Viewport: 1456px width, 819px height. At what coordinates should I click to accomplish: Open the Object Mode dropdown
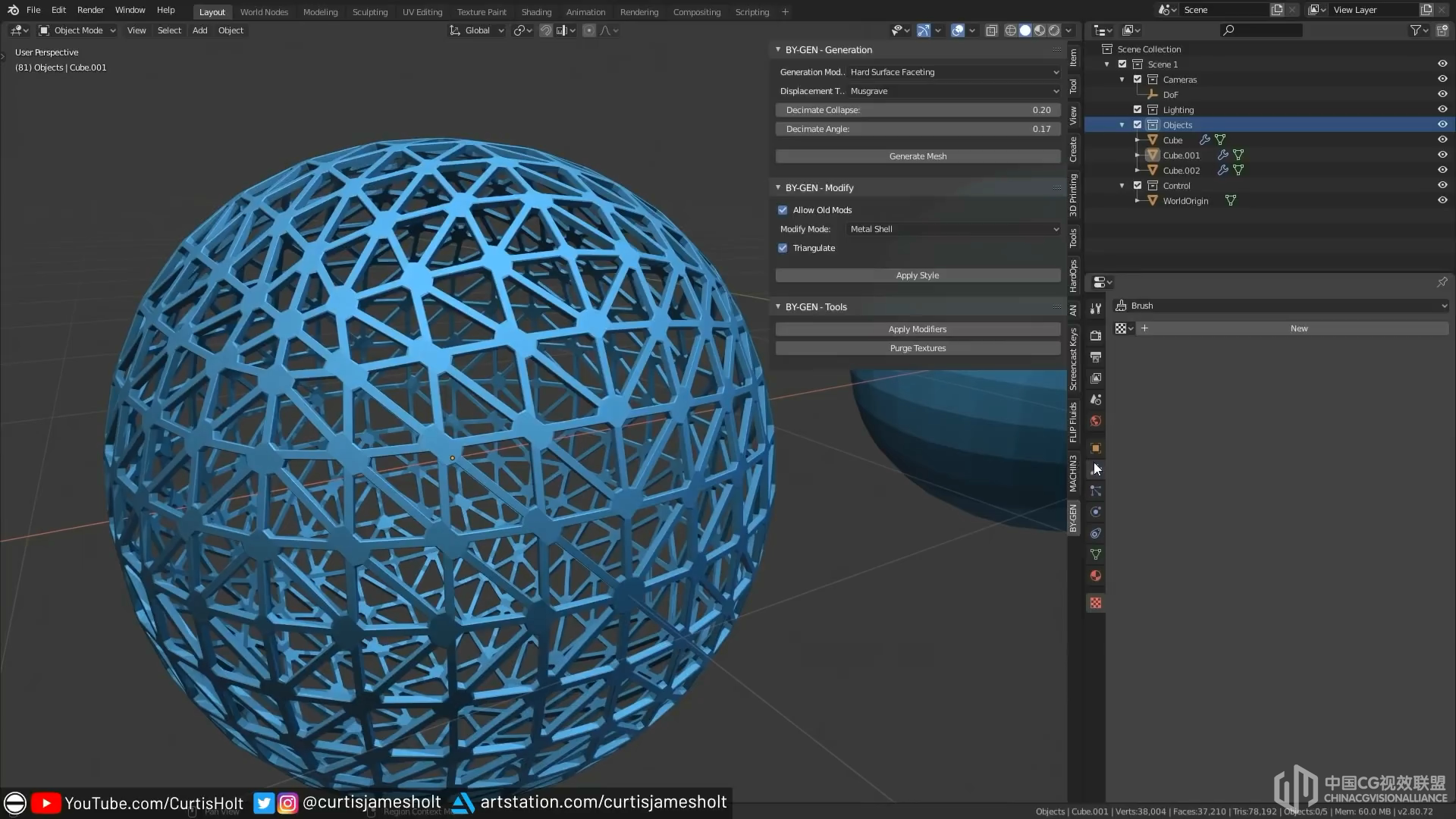coord(77,30)
